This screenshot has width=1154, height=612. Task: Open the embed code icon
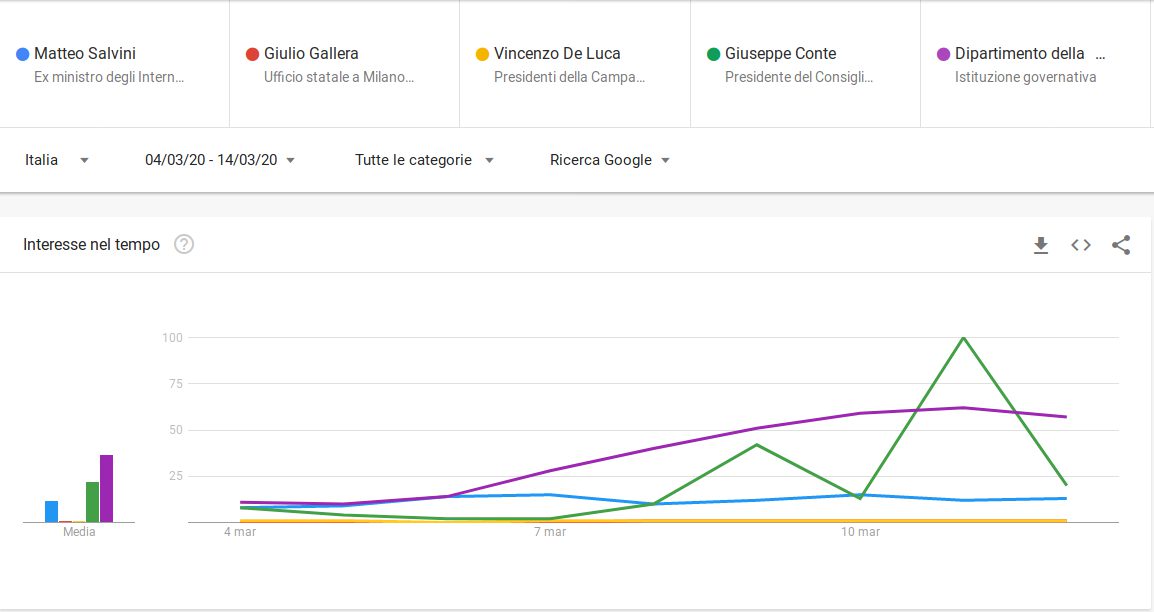[x=1081, y=245]
